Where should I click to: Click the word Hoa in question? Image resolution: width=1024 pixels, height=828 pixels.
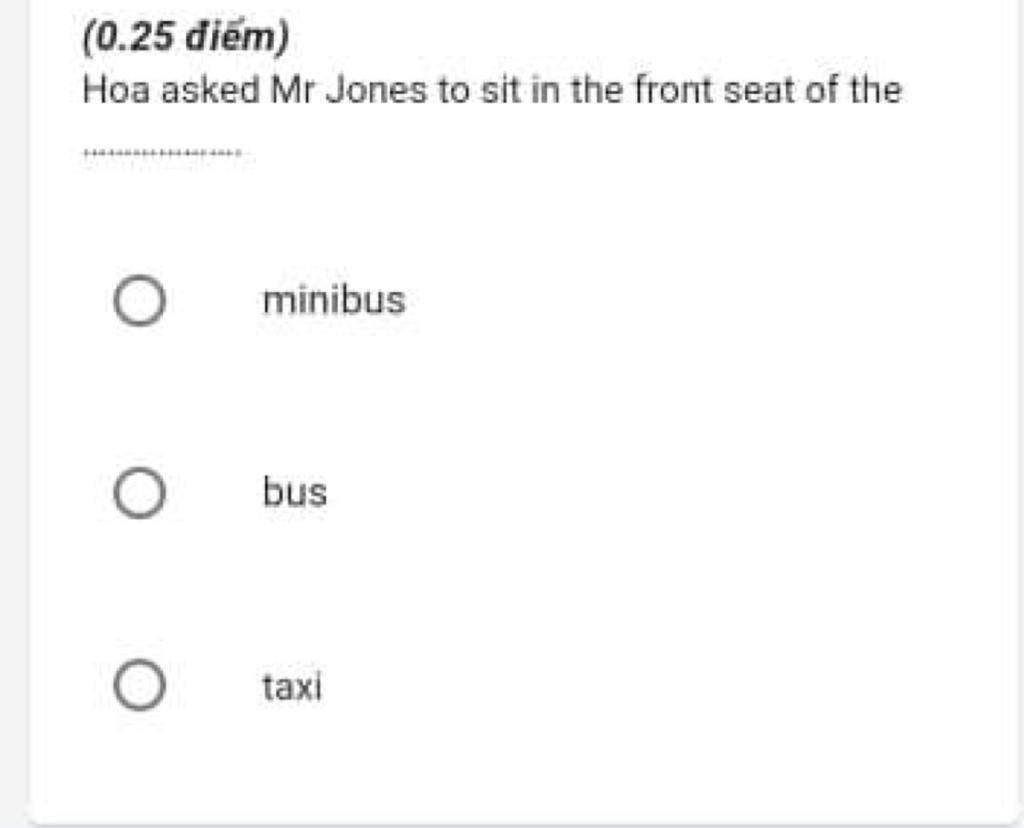118,91
